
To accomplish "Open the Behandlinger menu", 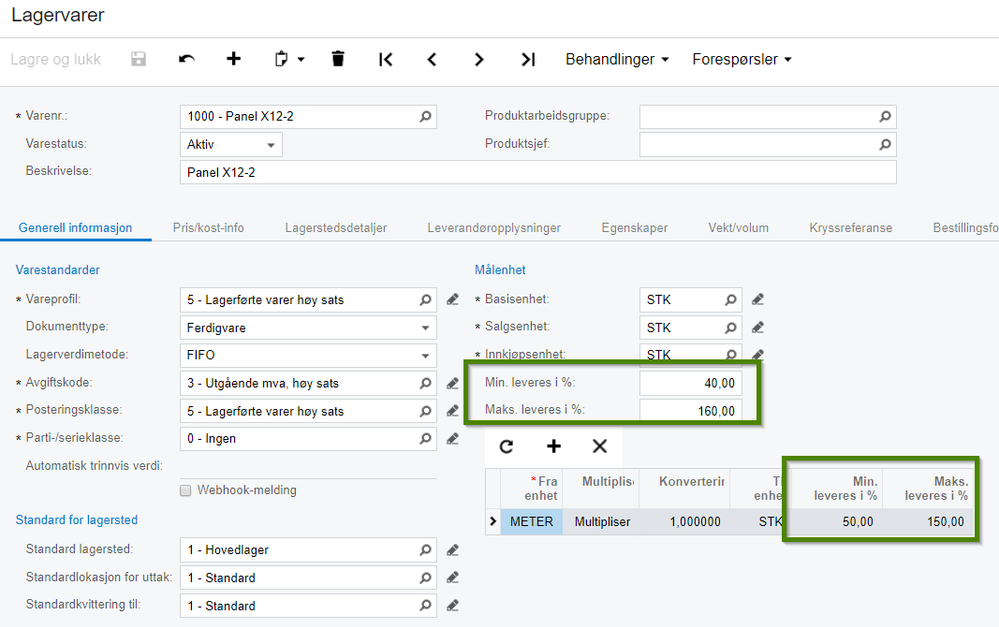I will click(617, 60).
